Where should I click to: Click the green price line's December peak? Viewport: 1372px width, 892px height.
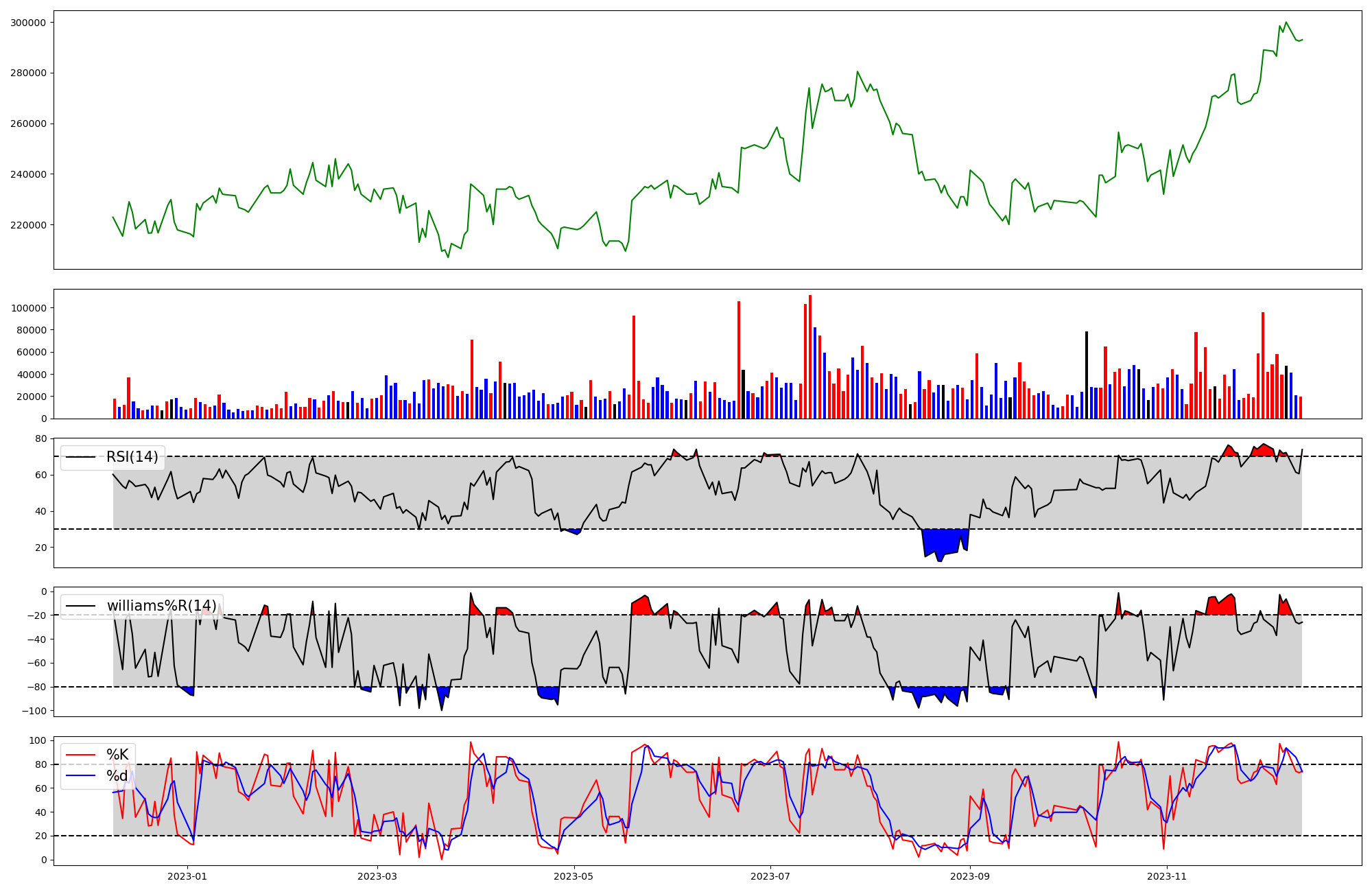pos(1286,22)
